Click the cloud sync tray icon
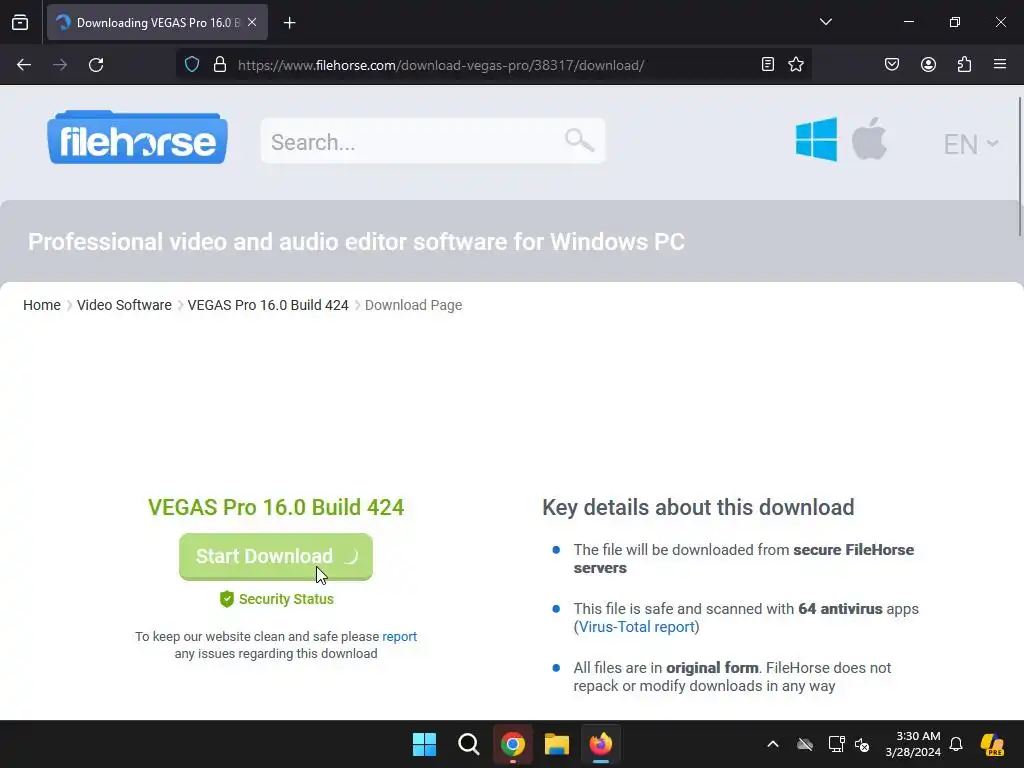Screen dimensions: 1024x768 coord(805,744)
